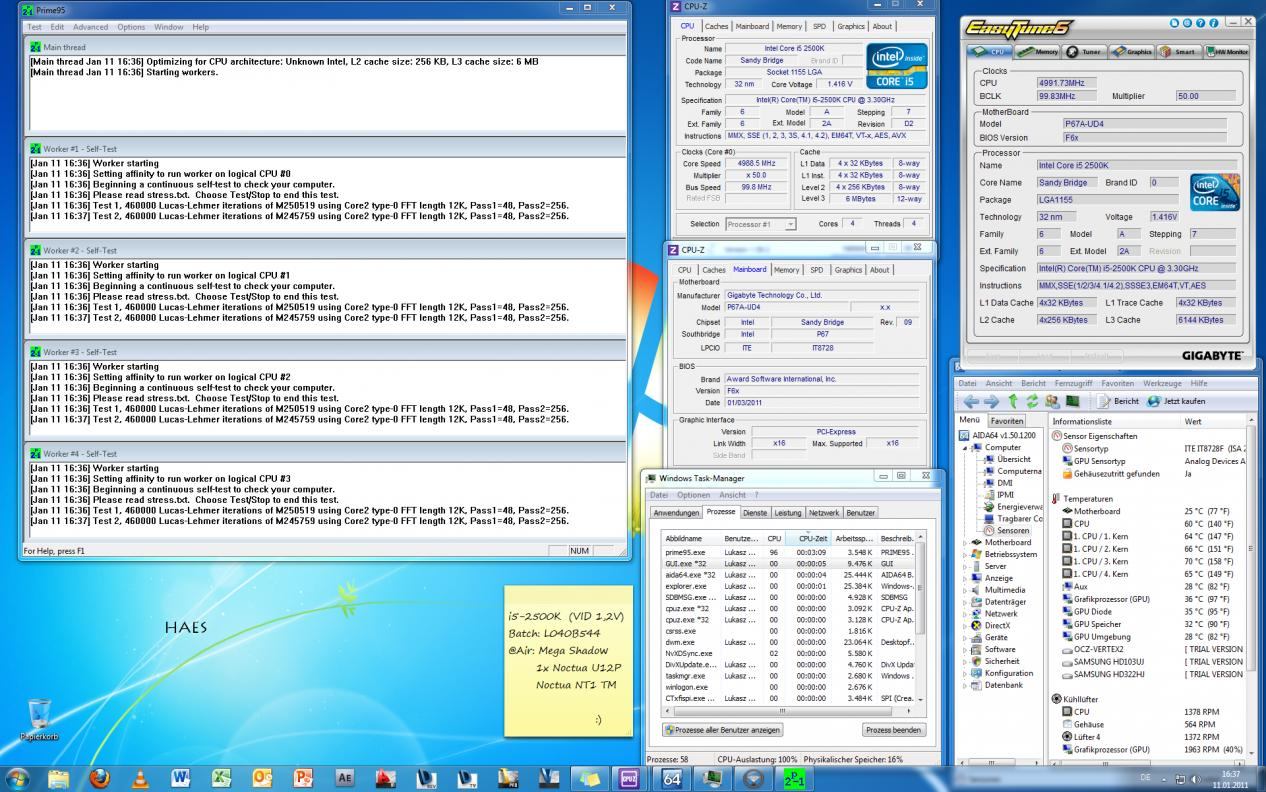Expand the Server node in AIDA64 tree
The image size is (1266, 792).
point(965,566)
